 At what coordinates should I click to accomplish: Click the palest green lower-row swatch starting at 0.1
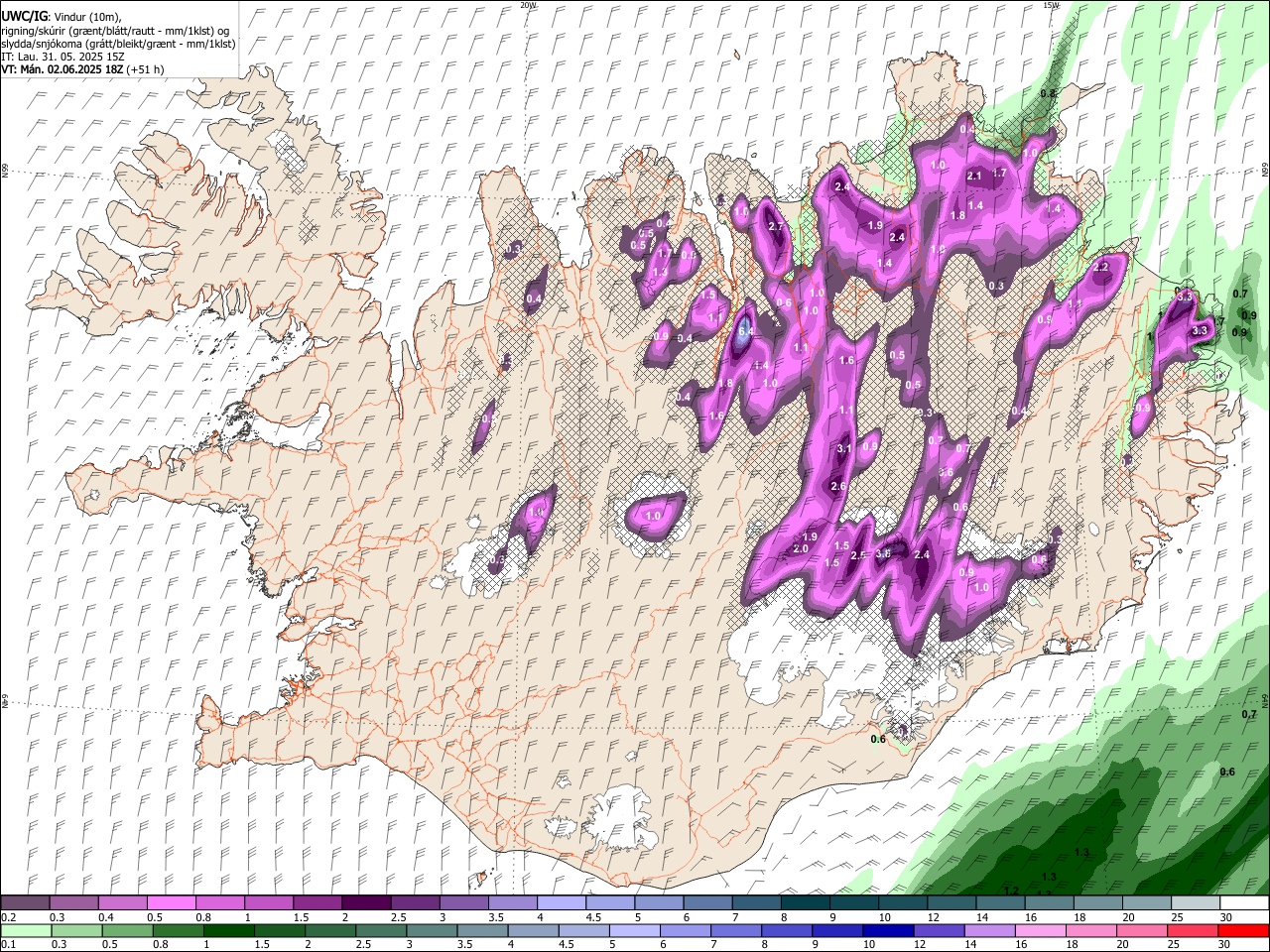pyautogui.click(x=26, y=931)
